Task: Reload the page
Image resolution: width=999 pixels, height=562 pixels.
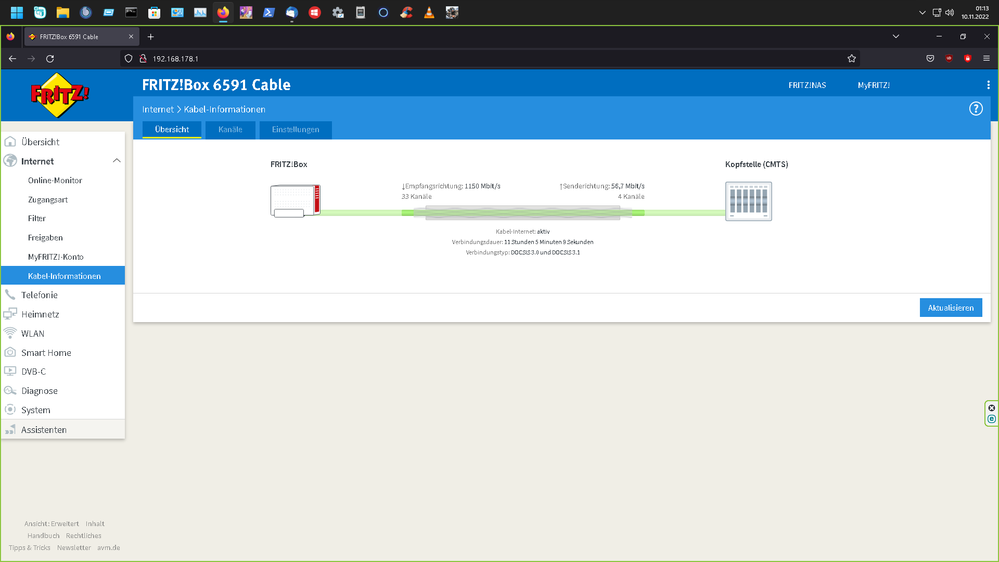Action: 50,59
